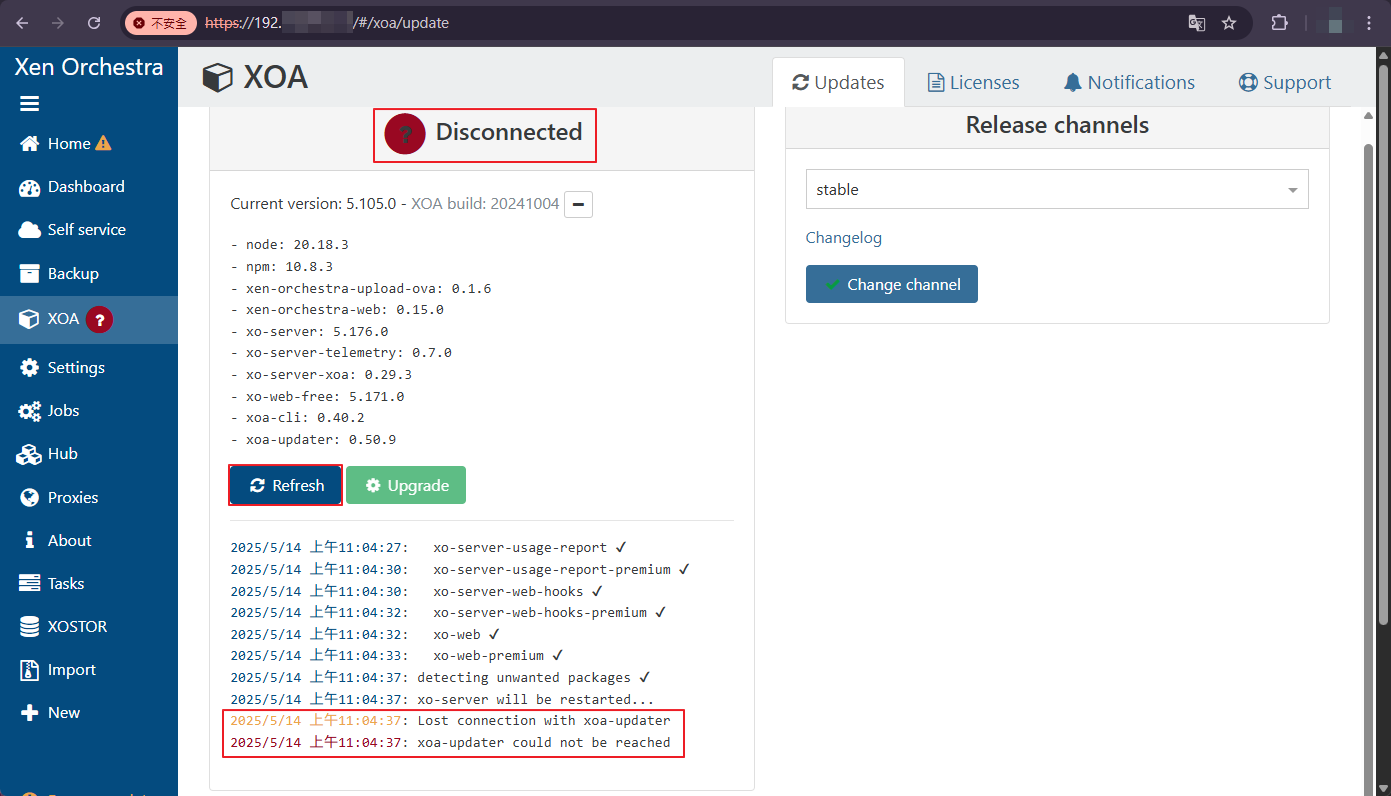Click the translate page icon
Image resolution: width=1391 pixels, height=796 pixels.
tap(1197, 23)
